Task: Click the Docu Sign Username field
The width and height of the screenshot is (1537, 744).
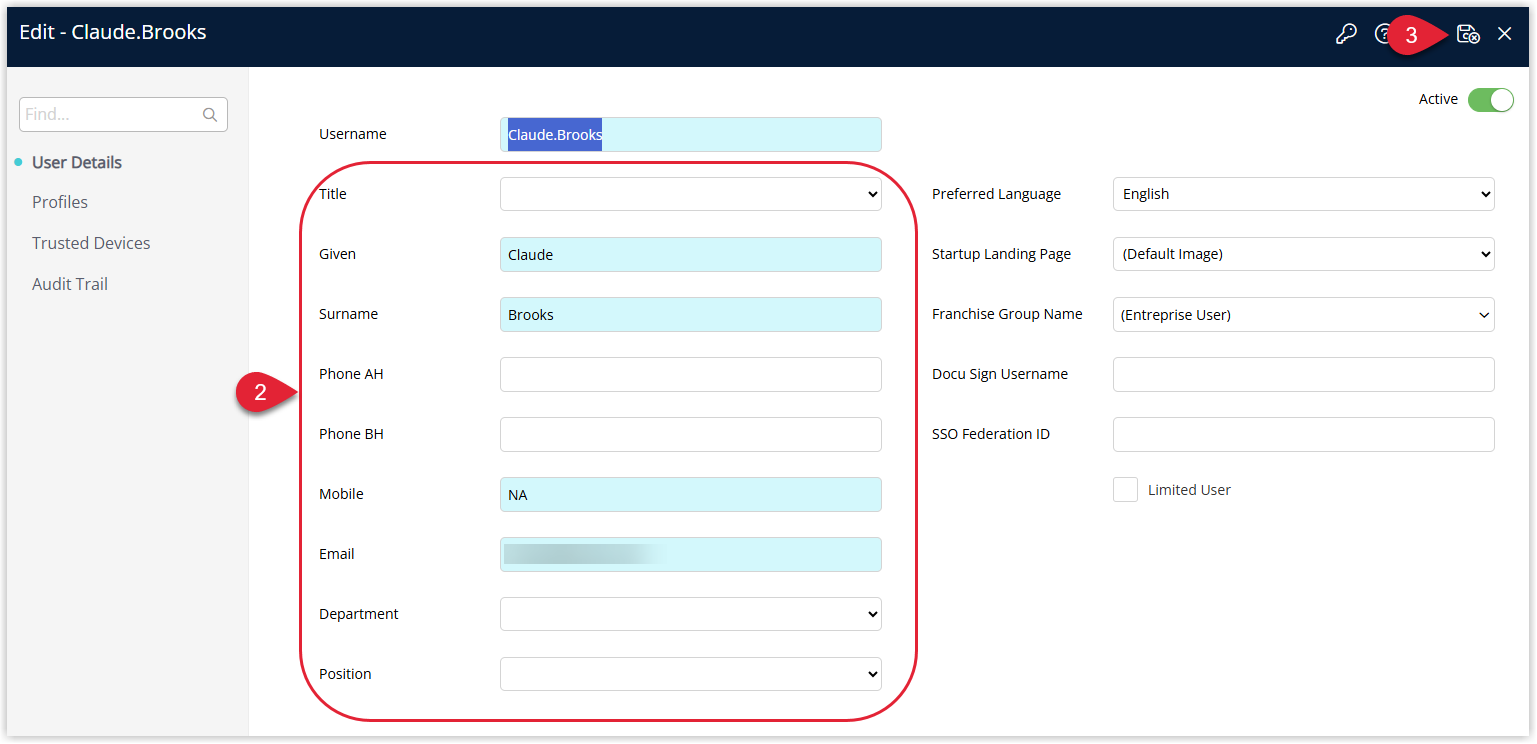Action: [x=1304, y=374]
